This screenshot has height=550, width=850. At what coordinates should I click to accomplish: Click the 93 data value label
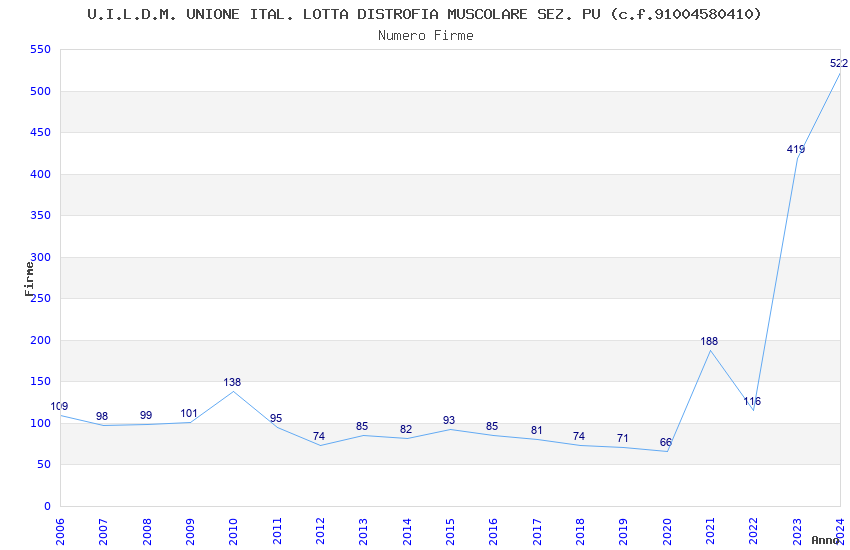(448, 420)
